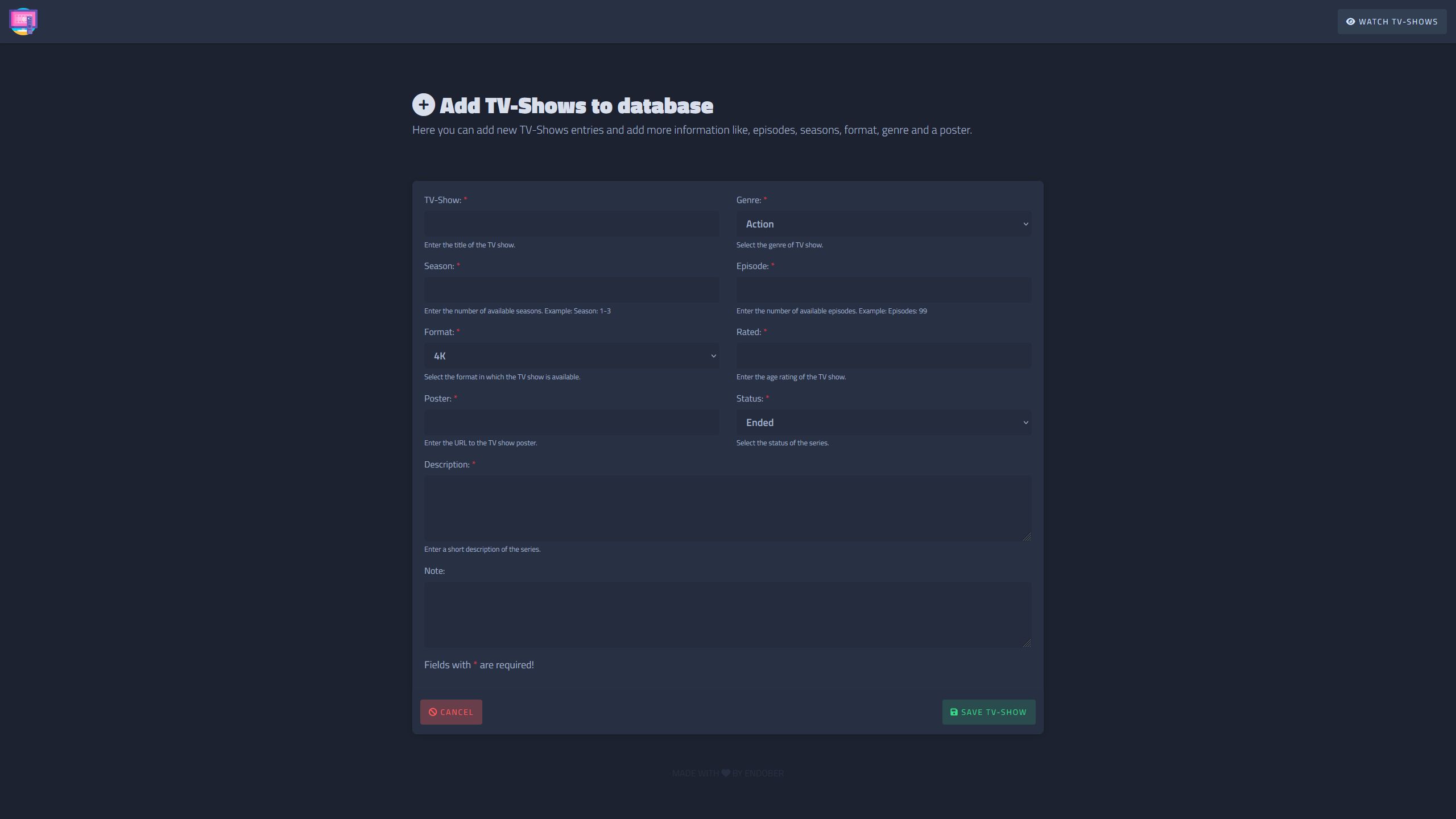Click the TV app logo icon
1456x819 pixels.
coord(23,22)
